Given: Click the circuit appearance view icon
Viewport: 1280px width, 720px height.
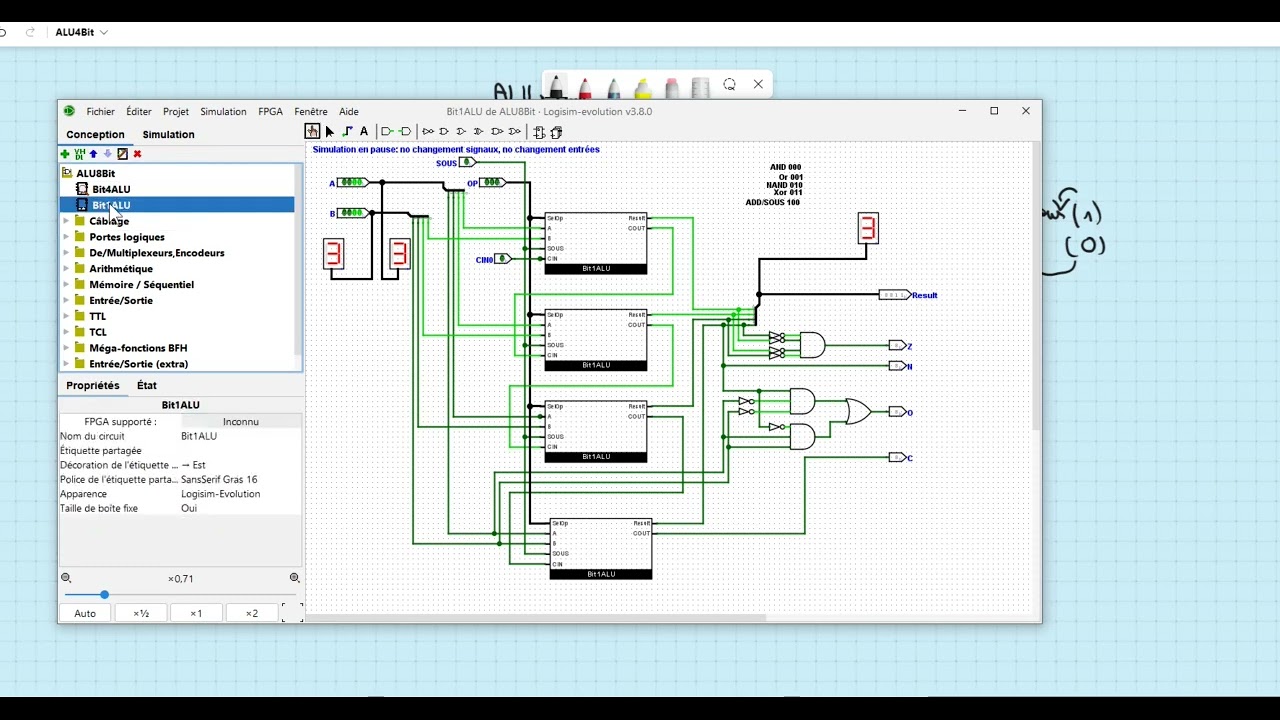Looking at the screenshot, I should 557,132.
